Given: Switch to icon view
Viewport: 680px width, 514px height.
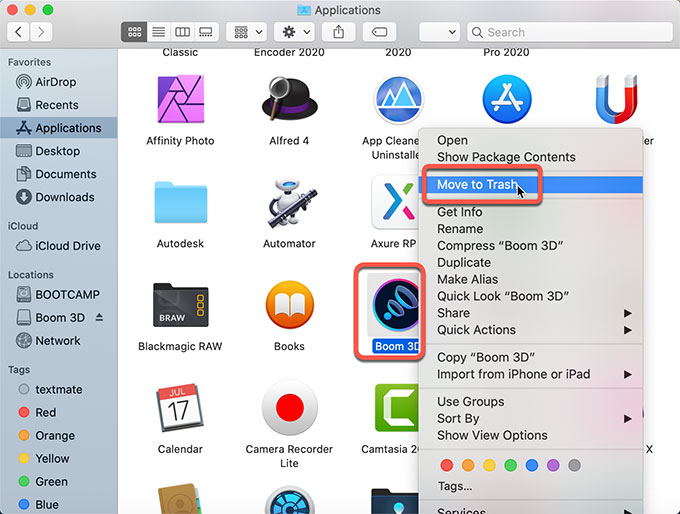Looking at the screenshot, I should click(x=134, y=32).
